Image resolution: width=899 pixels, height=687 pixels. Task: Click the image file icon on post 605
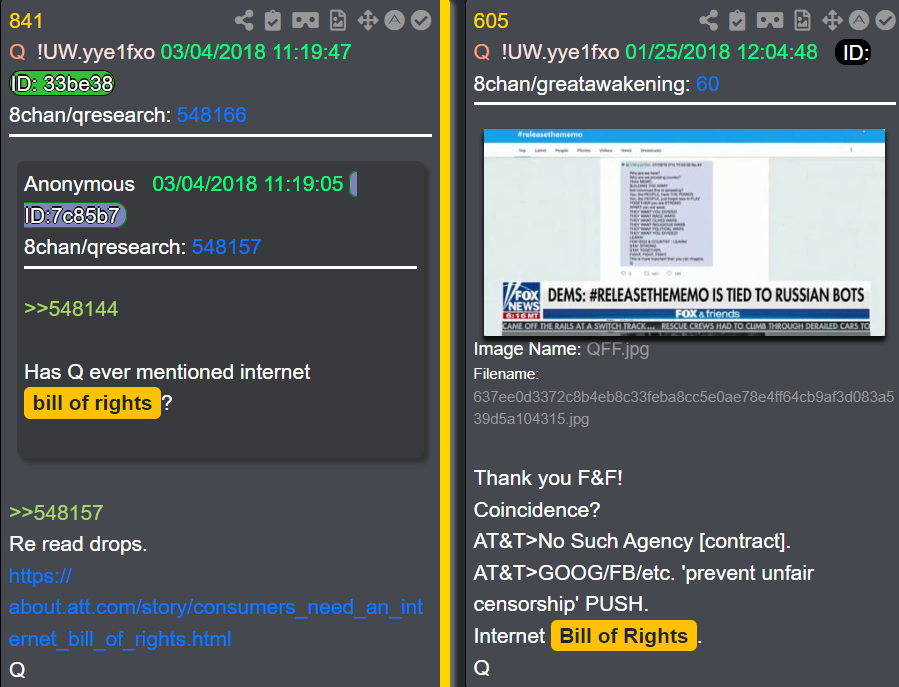(x=802, y=21)
